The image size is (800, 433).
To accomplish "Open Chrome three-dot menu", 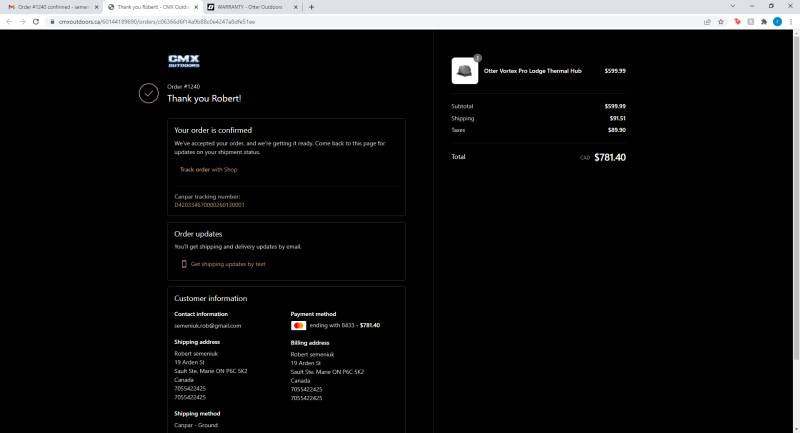I will pos(791,22).
